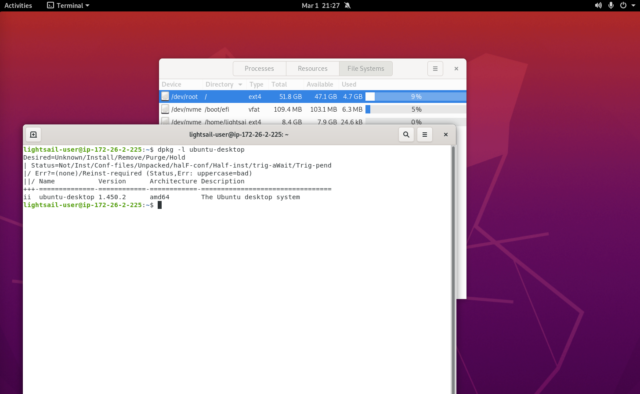Open a new tab in Terminal window
This screenshot has width=640, height=394.
click(x=33, y=134)
